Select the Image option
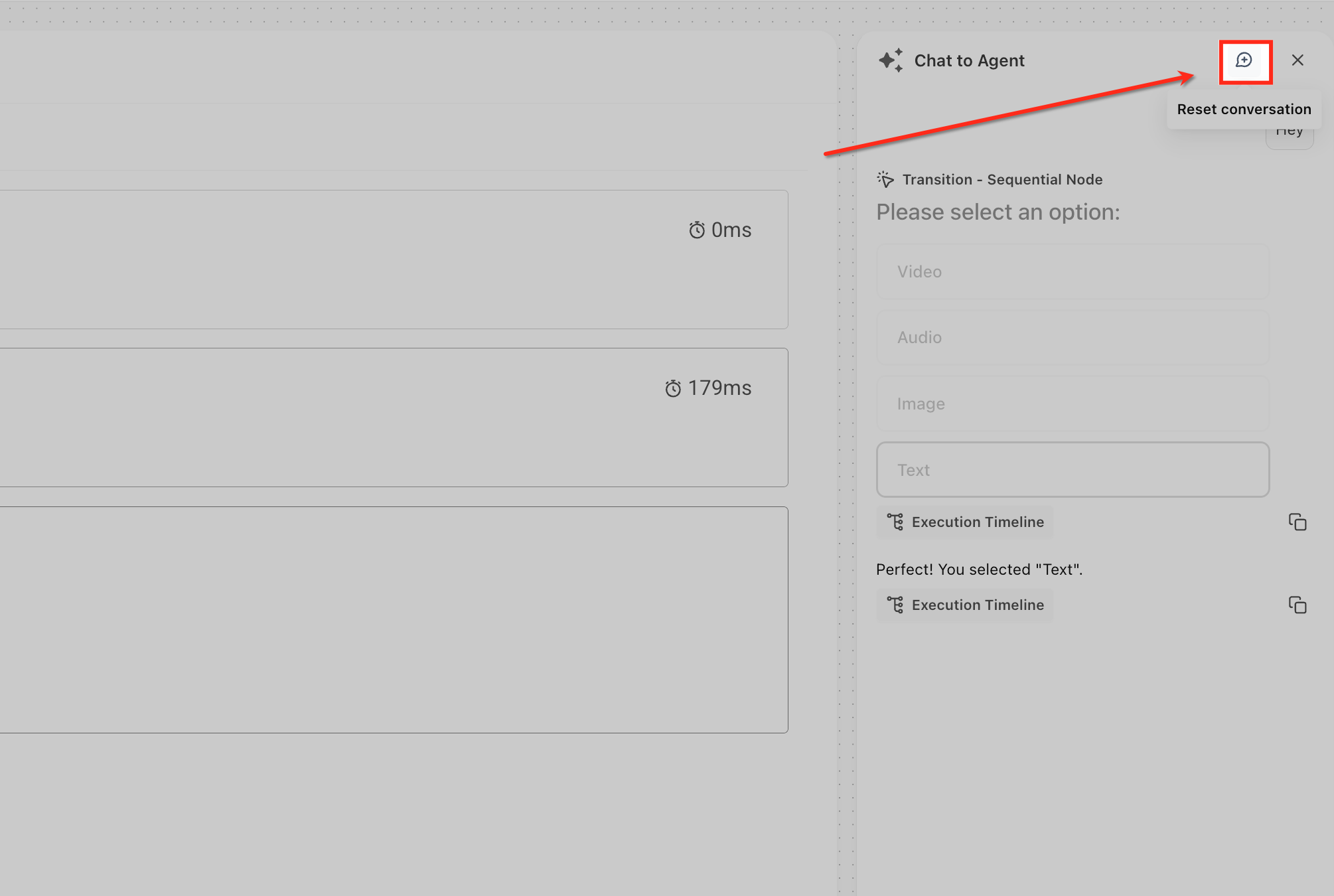1334x896 pixels. [x=1073, y=404]
